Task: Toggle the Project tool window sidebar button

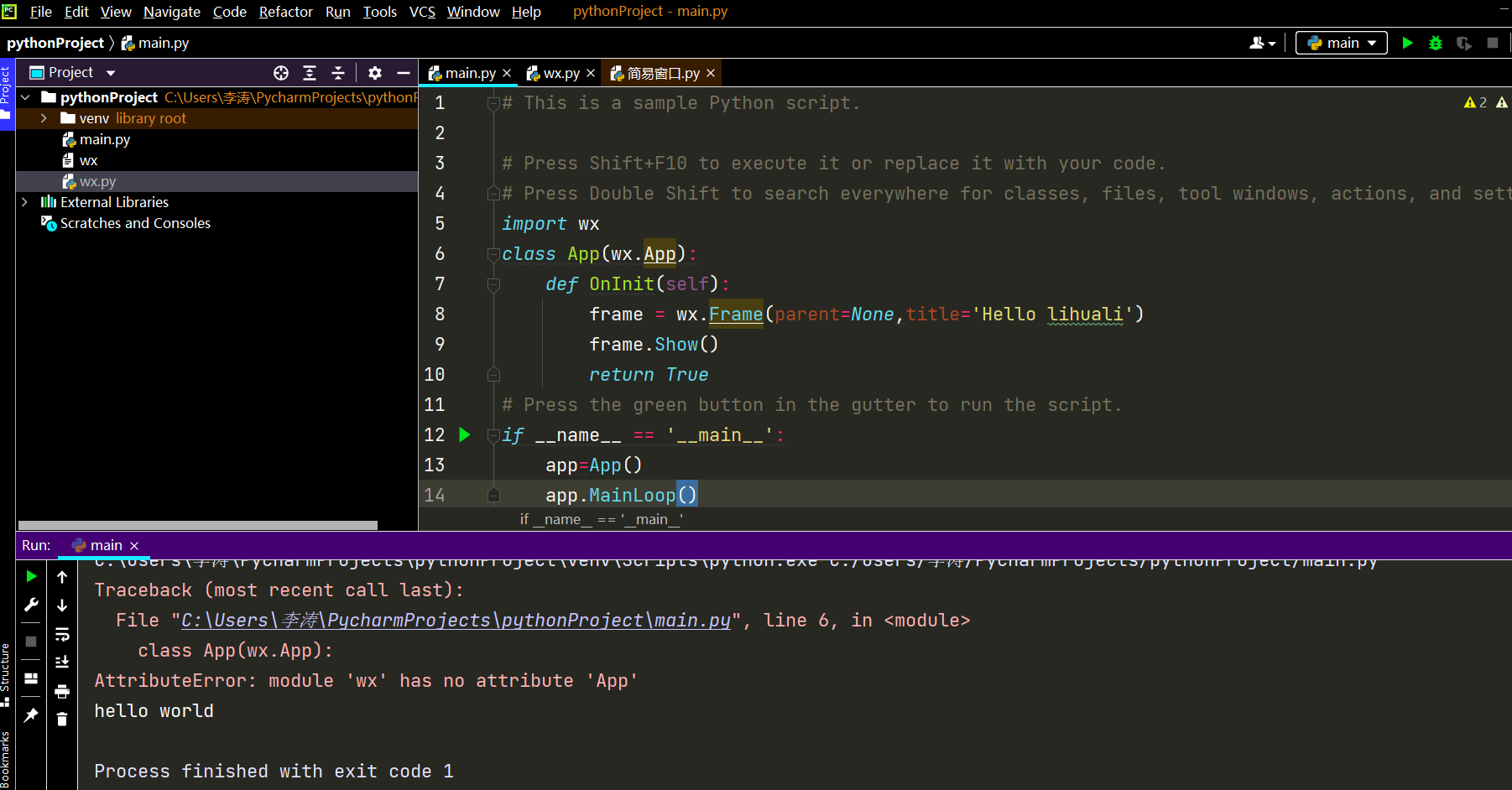Action: click(7, 92)
